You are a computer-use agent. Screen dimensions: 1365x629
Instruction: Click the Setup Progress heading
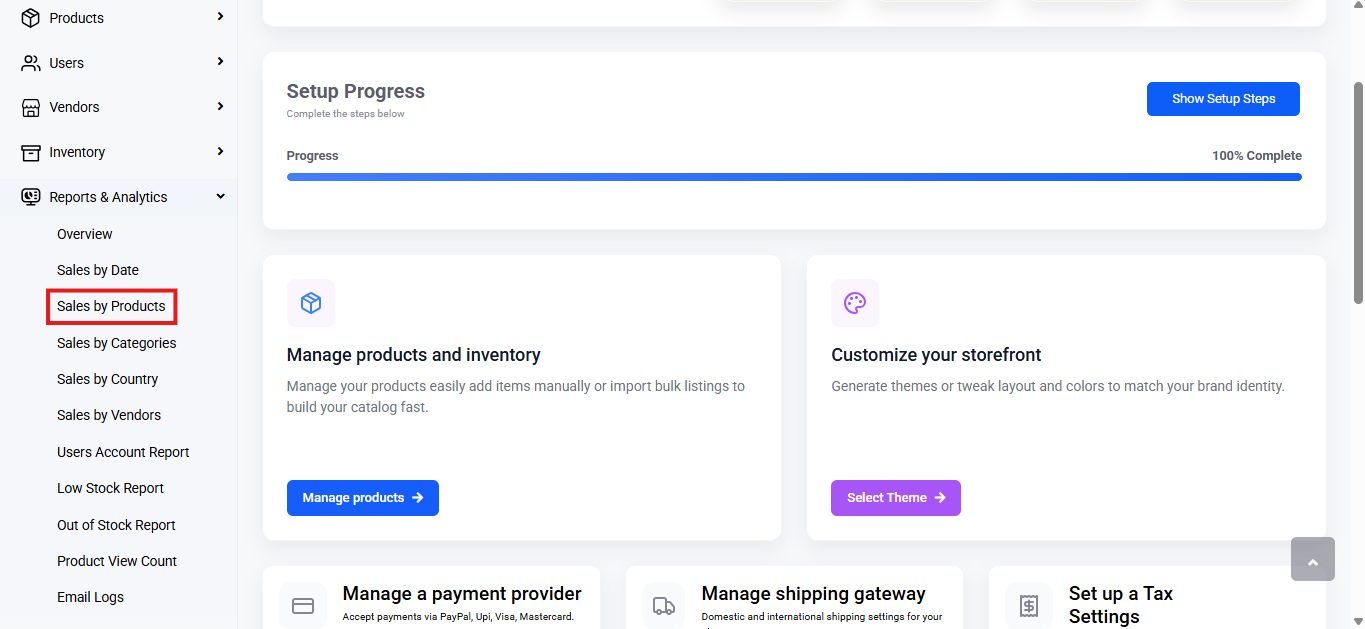(x=356, y=91)
